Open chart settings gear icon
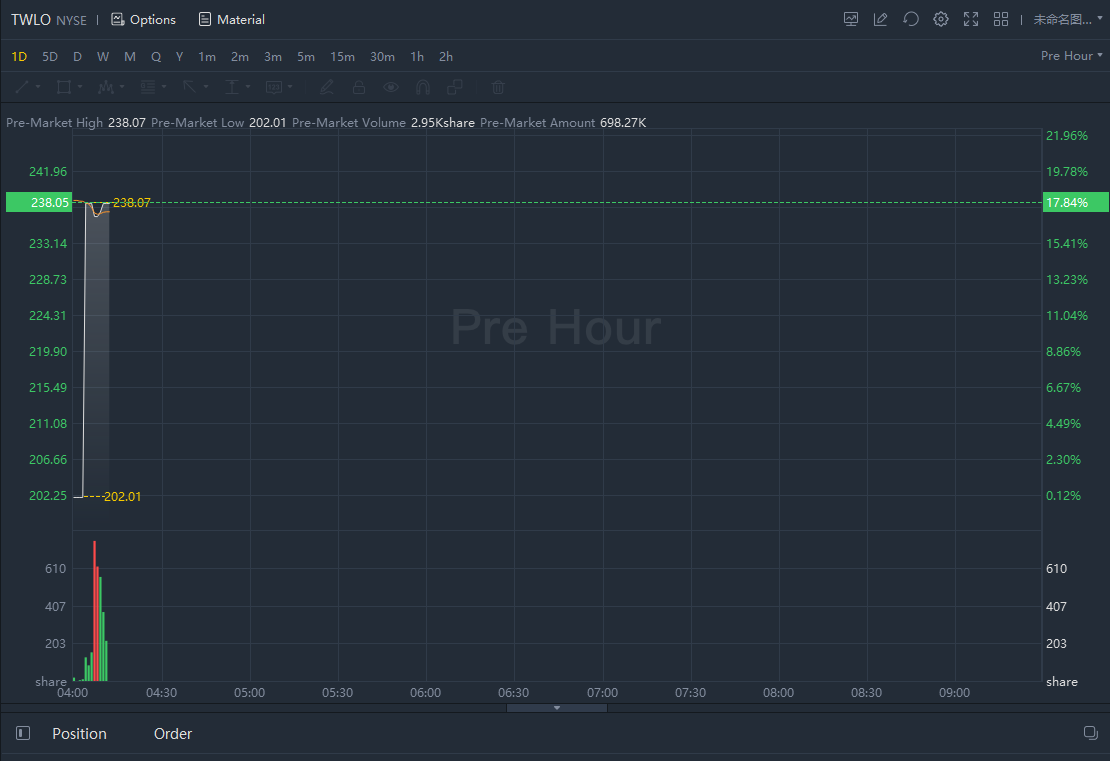Image resolution: width=1110 pixels, height=761 pixels. pyautogui.click(x=941, y=20)
